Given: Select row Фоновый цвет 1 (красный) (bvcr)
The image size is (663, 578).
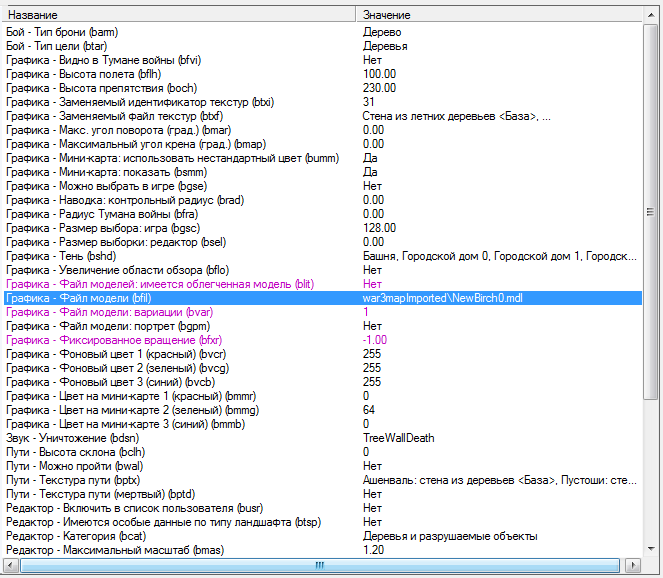Looking at the screenshot, I should 323,354.
